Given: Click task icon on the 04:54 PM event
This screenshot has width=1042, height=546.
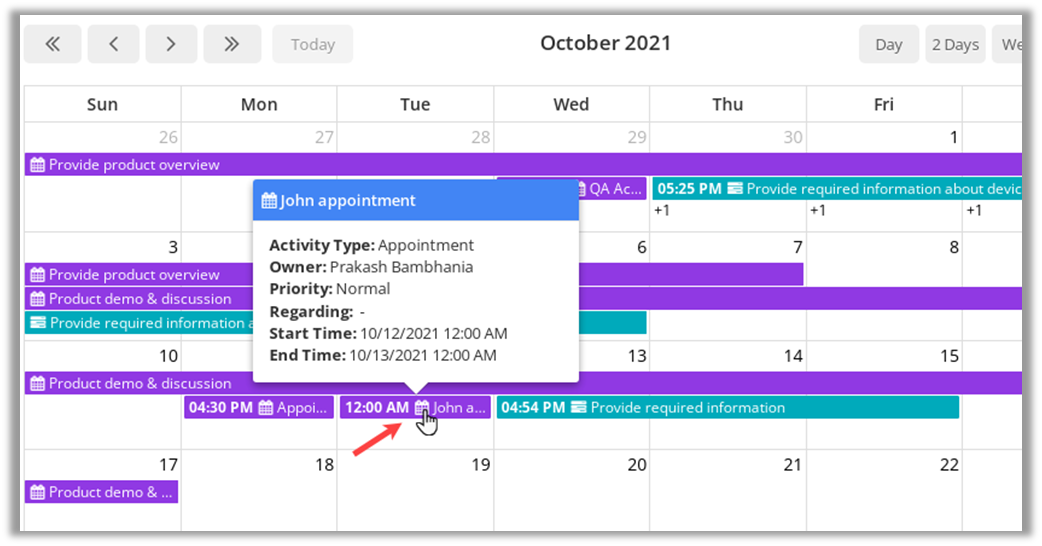Looking at the screenshot, I should click(x=579, y=408).
